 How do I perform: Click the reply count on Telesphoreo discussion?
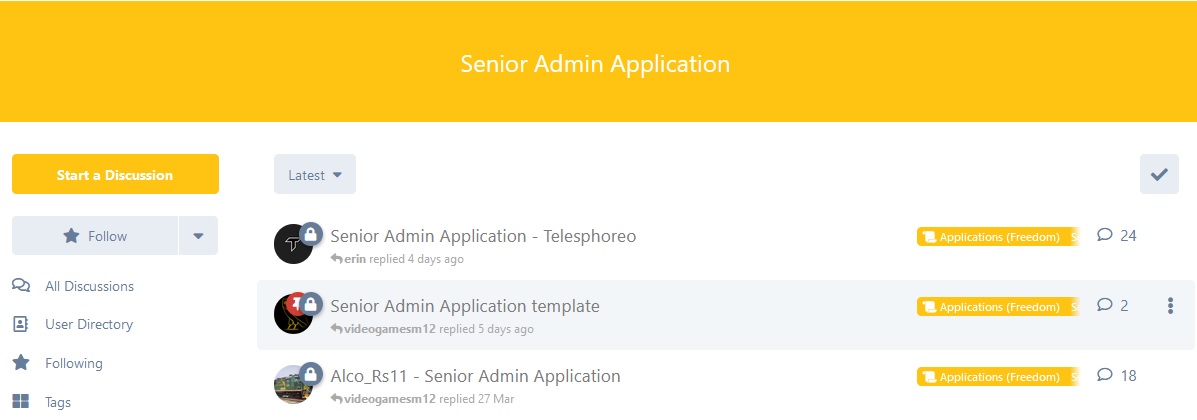[1117, 236]
